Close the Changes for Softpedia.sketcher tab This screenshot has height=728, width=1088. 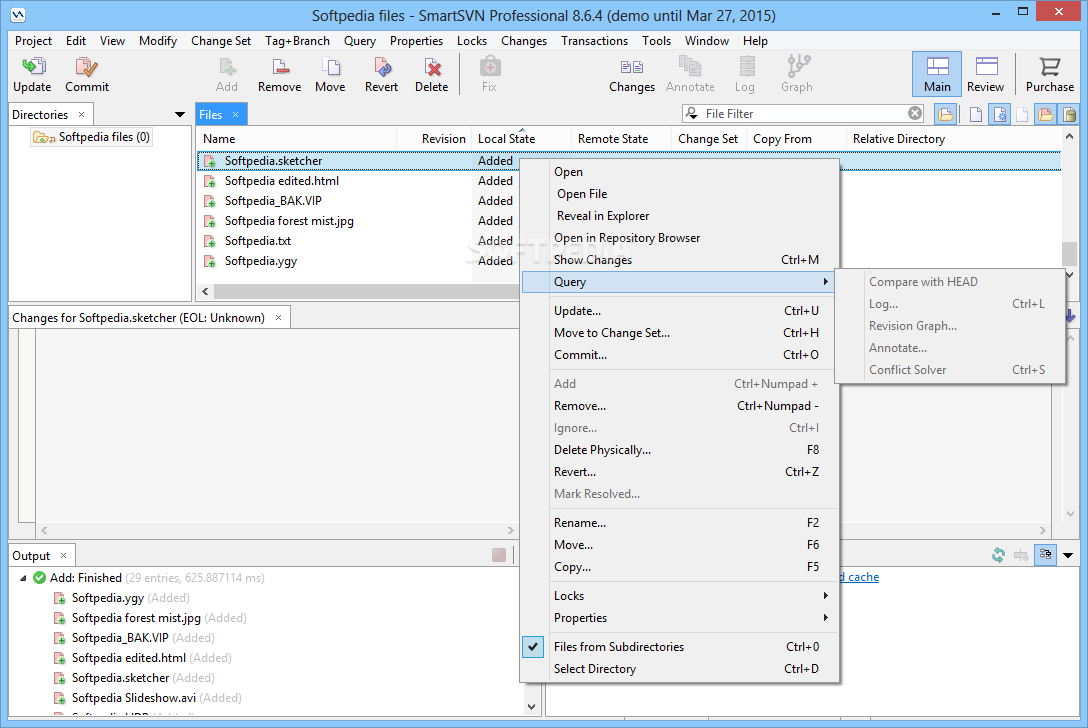click(x=278, y=317)
